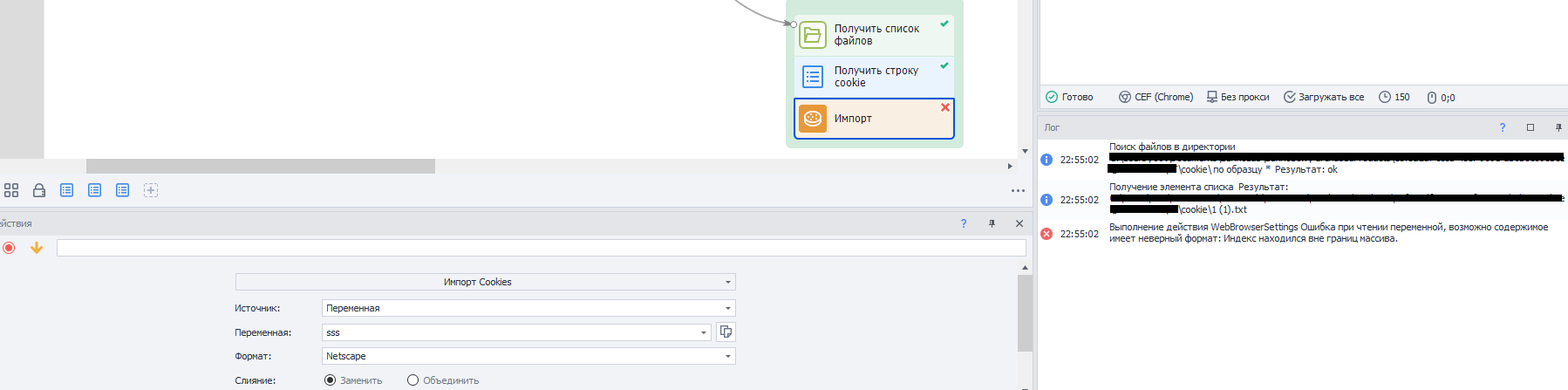This screenshot has height=390, width=1568.
Task: Select the Заменить merge option
Action: (353, 380)
